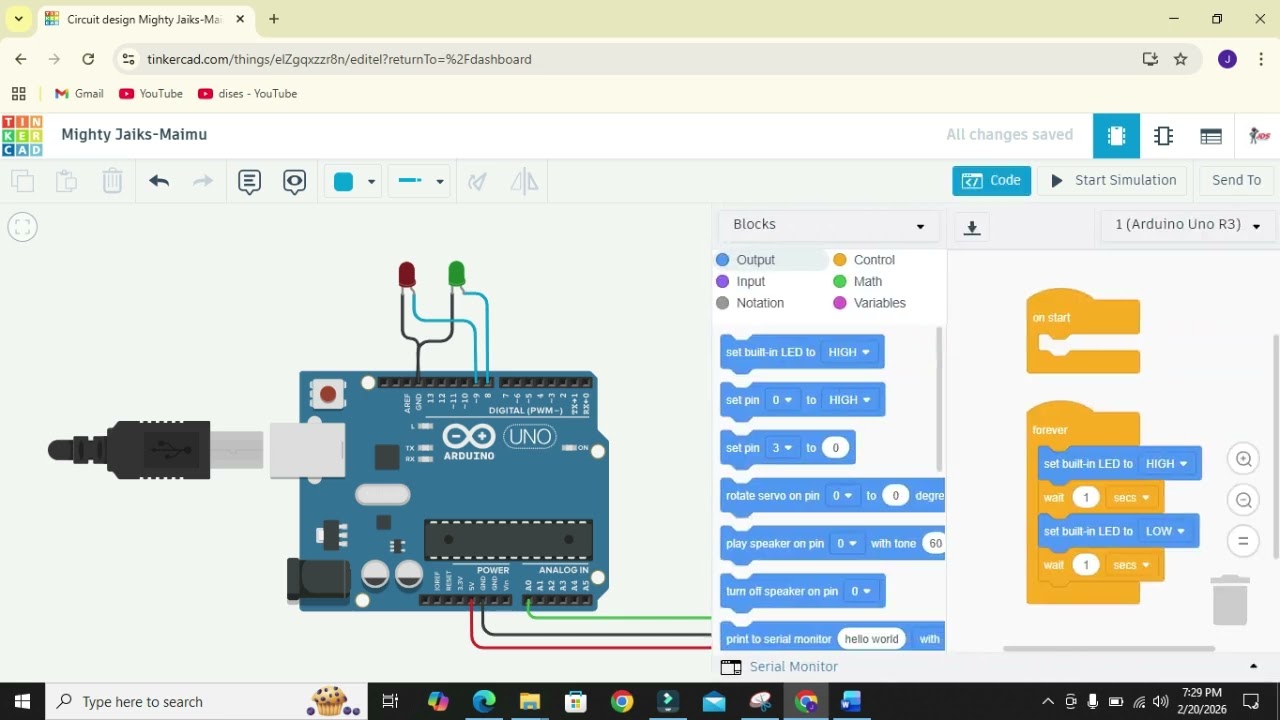Click the rotate component icon
Image resolution: width=1280 pixels, height=720 pixels.
(478, 181)
